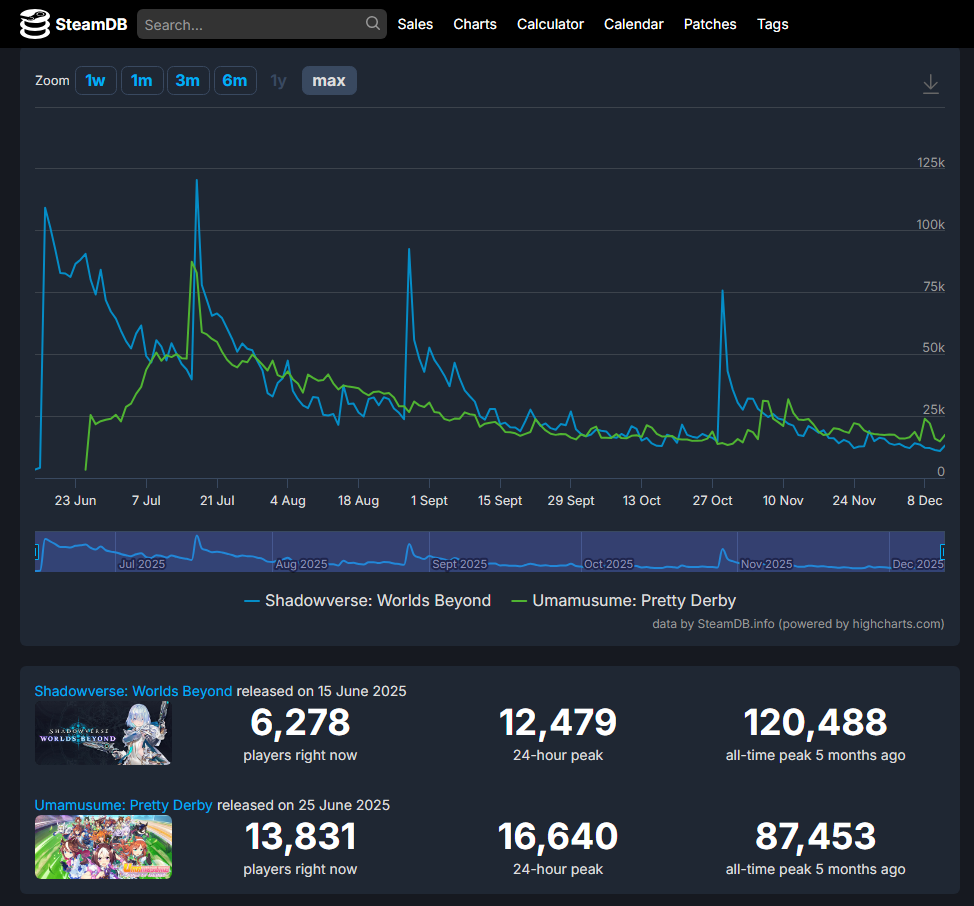Click the 12,479 24-hour peak value
This screenshot has height=906, width=974.
pos(558,722)
